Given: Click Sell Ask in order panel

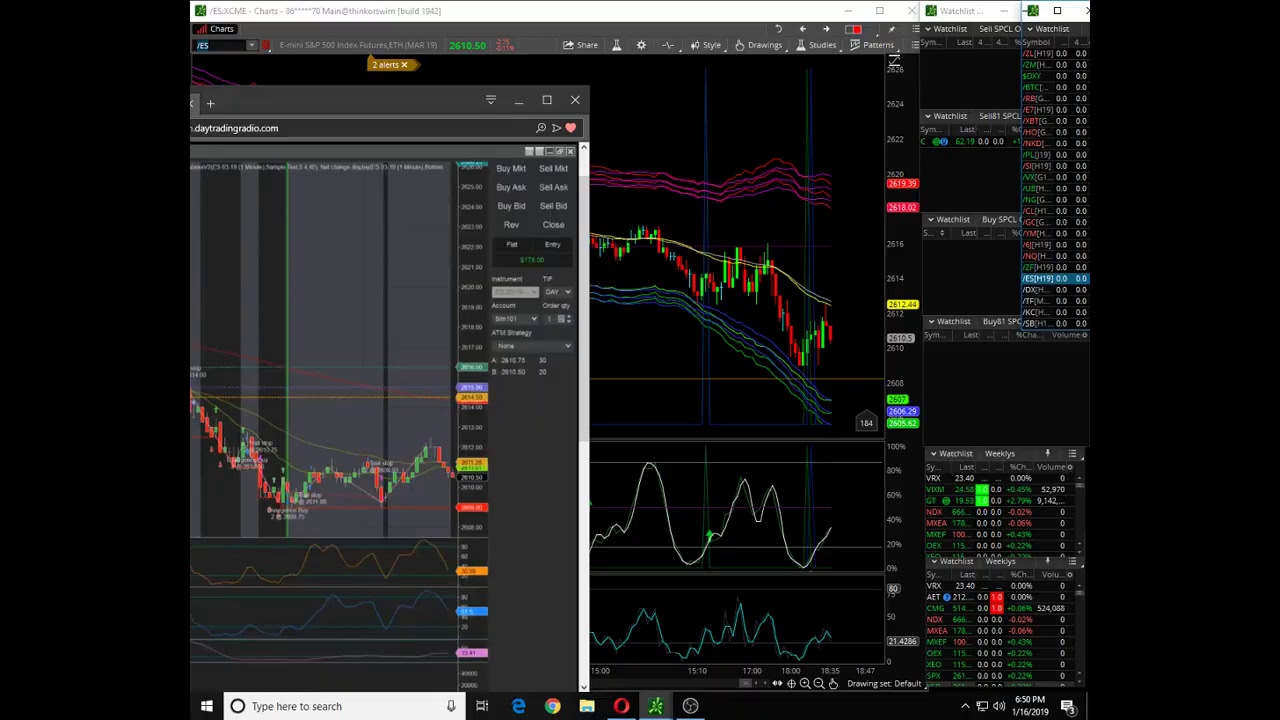Looking at the screenshot, I should [x=553, y=187].
